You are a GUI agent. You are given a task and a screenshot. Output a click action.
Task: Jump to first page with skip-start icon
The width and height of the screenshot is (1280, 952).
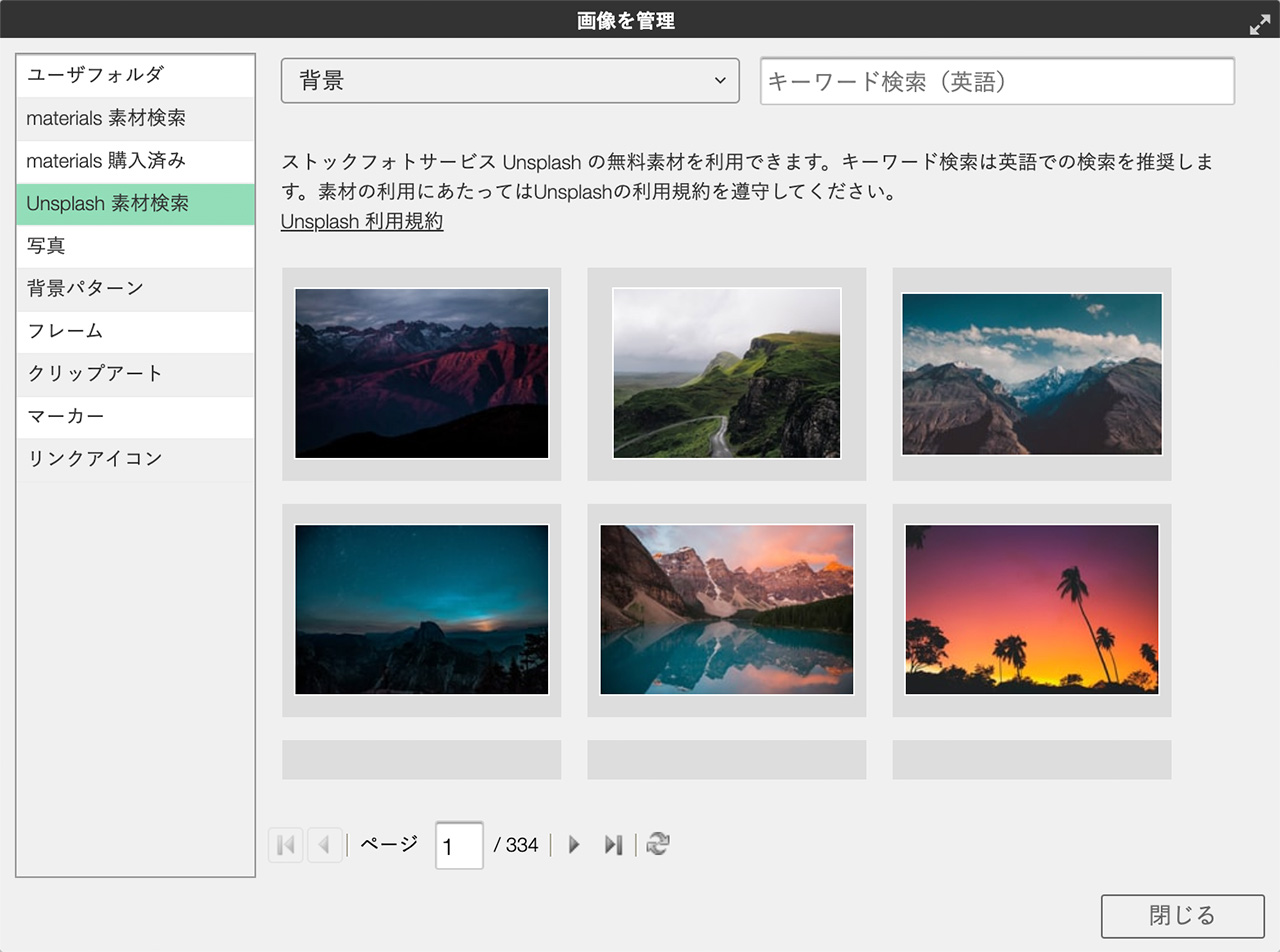click(285, 845)
